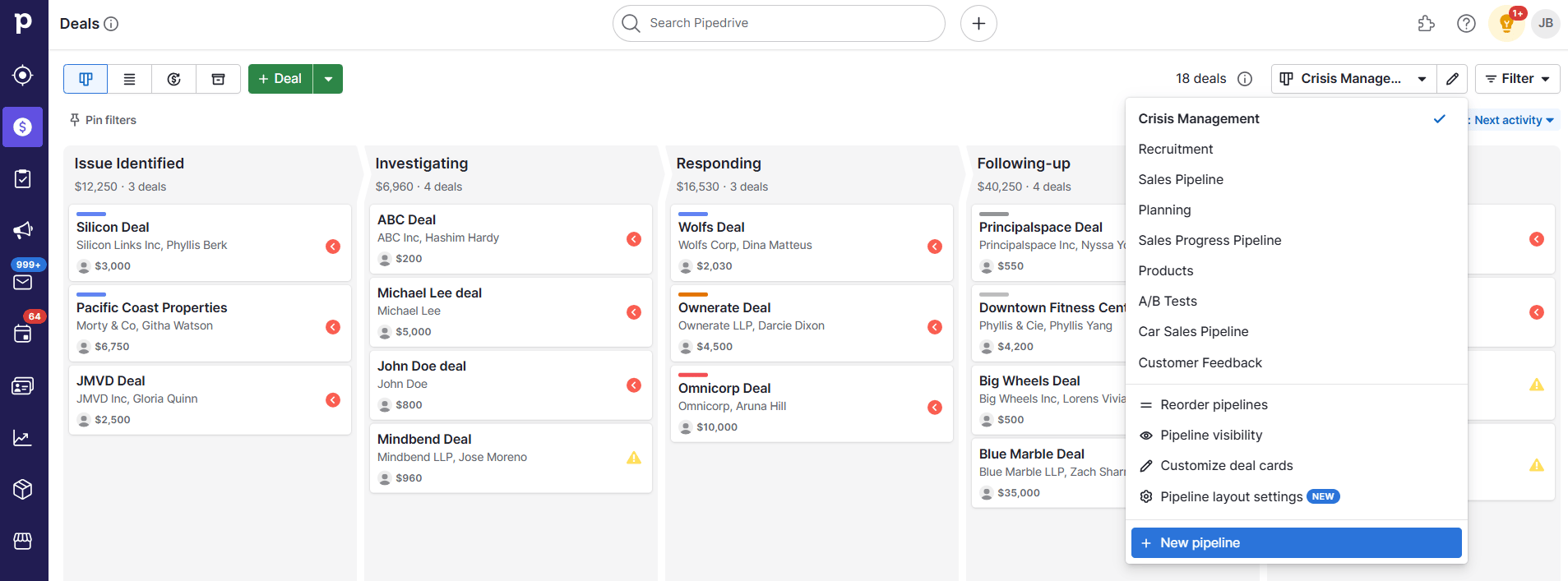
Task: Expand the Deal button dropdown arrow
Action: (x=328, y=79)
